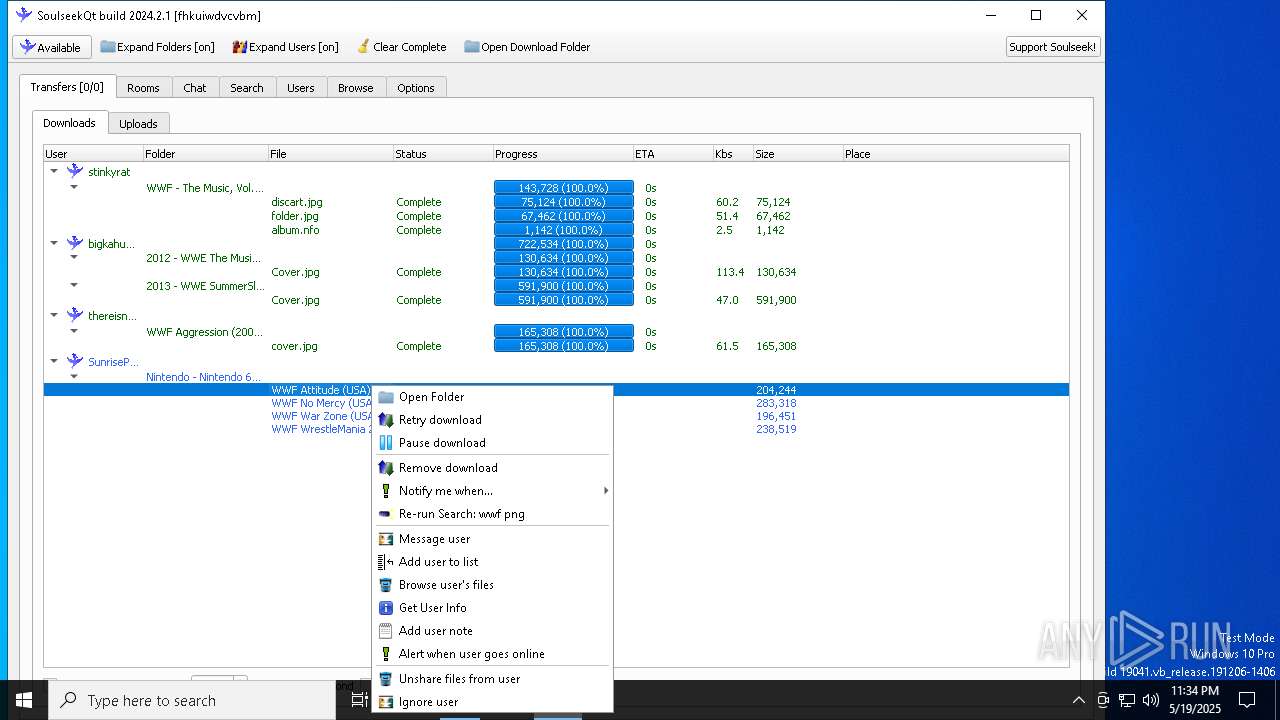Collapse the 2013 - WWE SummerSl folder
The image size is (1280, 720).
[74, 285]
